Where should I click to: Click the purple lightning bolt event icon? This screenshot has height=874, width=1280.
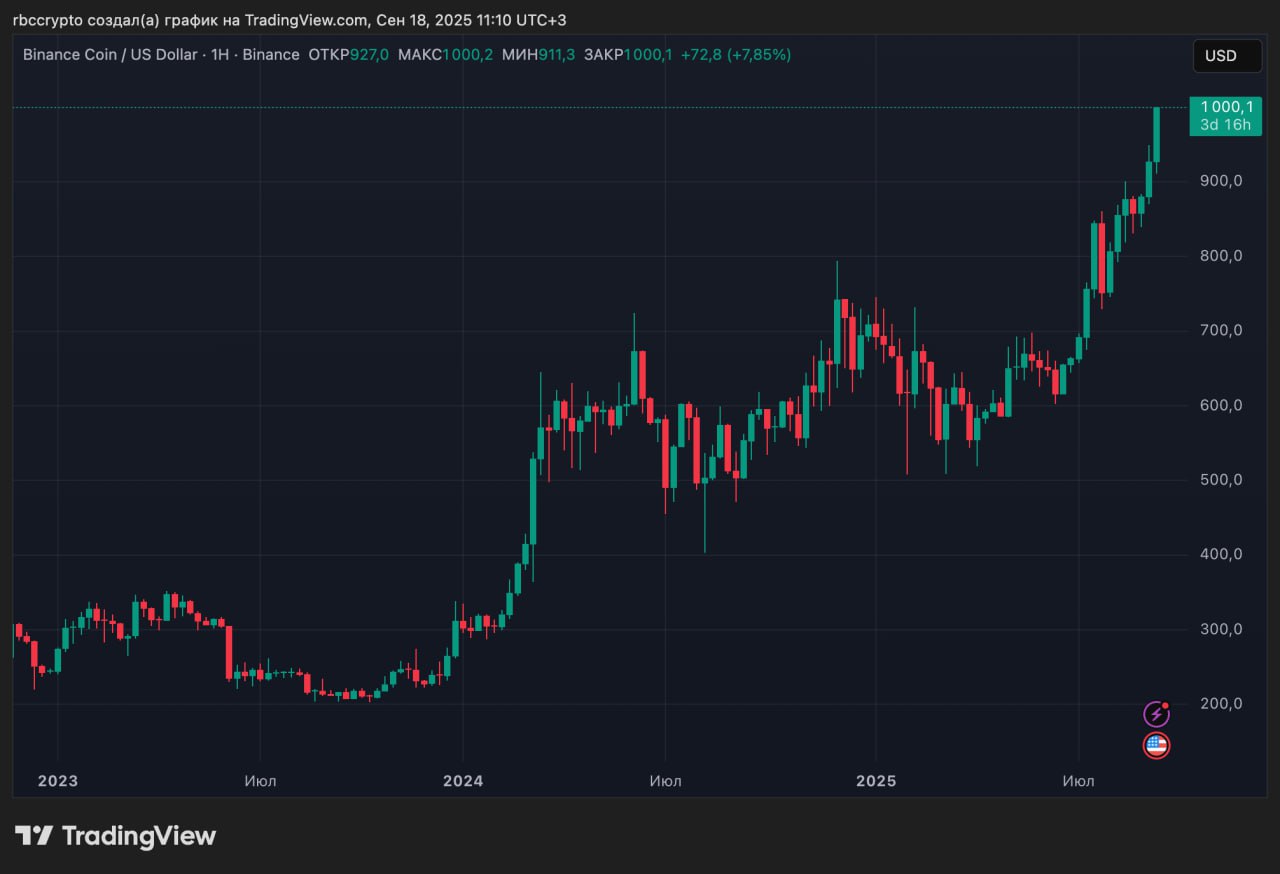click(x=1156, y=714)
